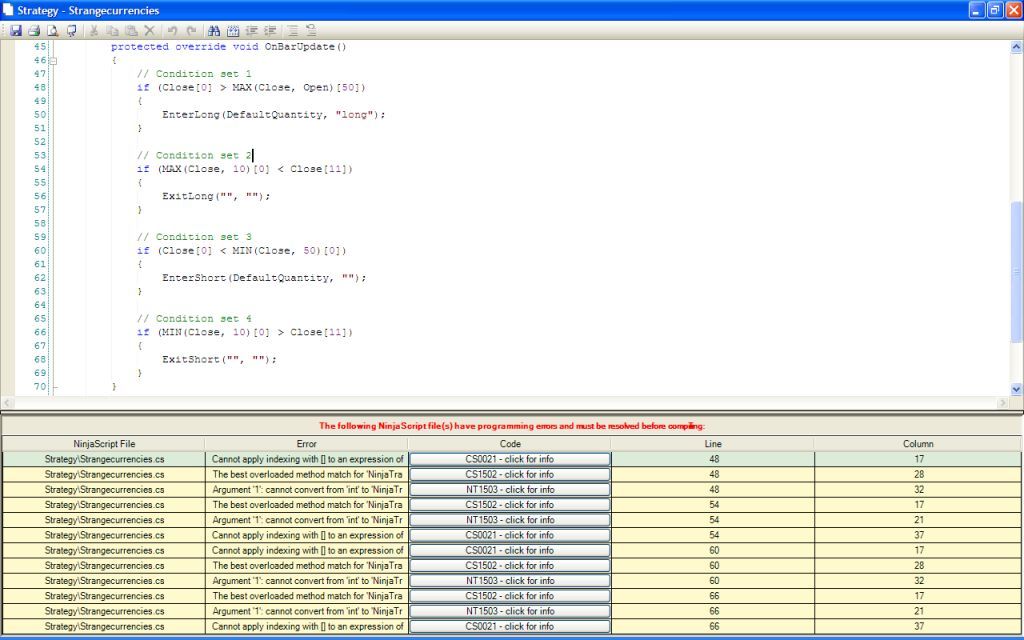Open NT1503 info for line 60 column 32
The width and height of the screenshot is (1024, 640).
tap(510, 581)
